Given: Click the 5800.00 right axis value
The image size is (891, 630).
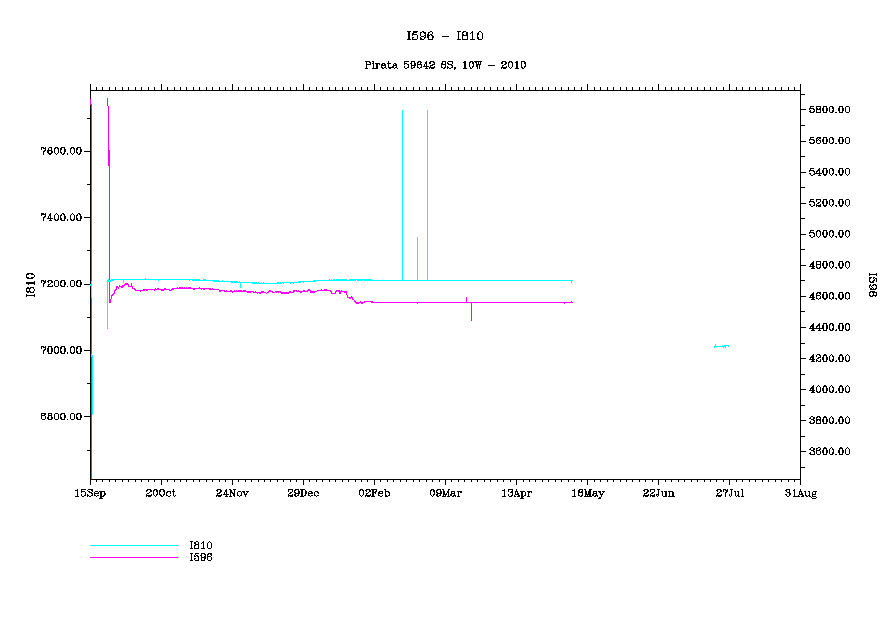Looking at the screenshot, I should tap(830, 109).
